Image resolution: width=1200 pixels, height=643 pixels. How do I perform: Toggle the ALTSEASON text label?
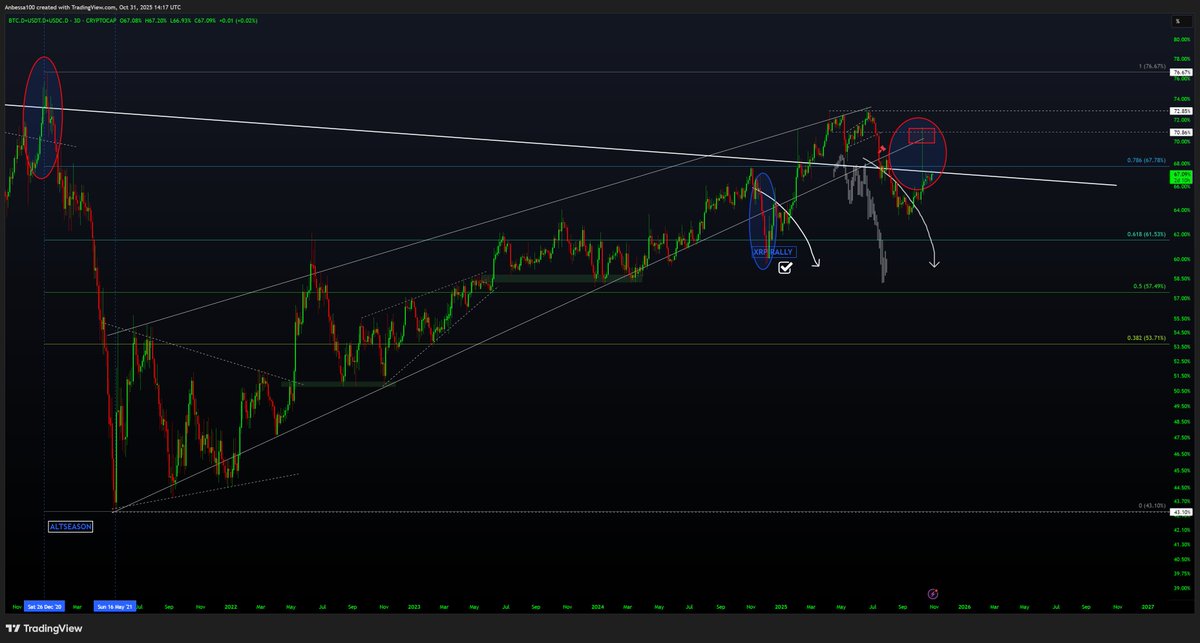(70, 526)
